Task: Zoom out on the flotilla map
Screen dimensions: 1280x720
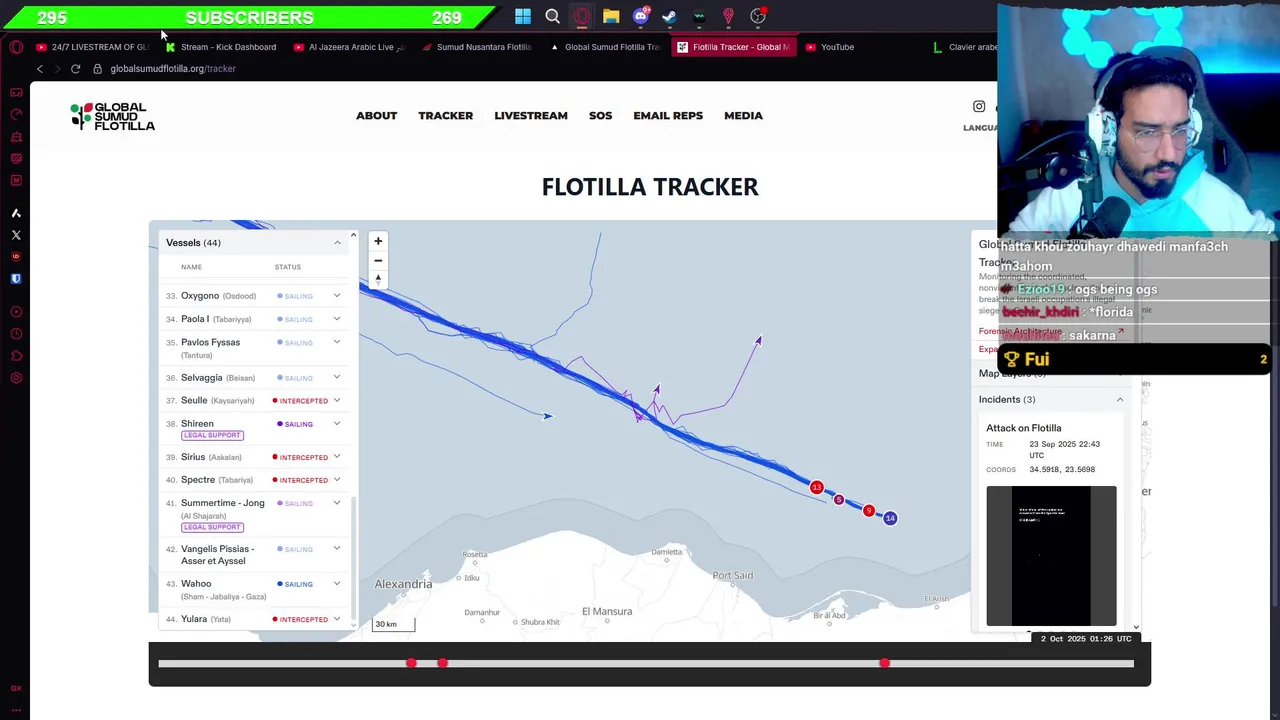Action: point(378,260)
